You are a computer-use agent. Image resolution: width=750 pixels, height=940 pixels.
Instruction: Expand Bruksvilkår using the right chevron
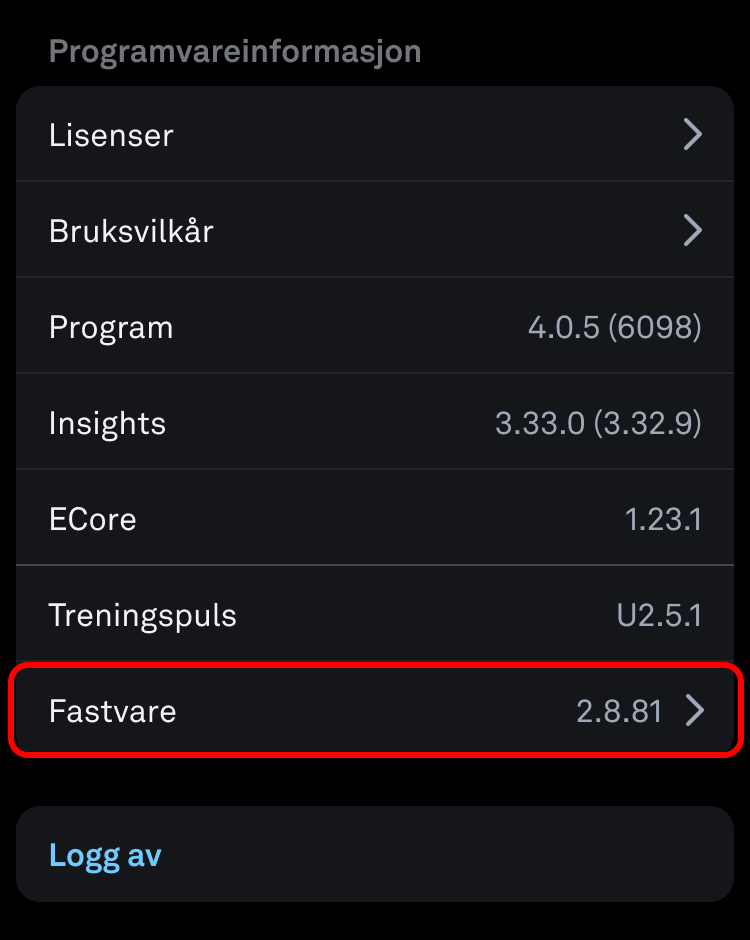pyautogui.click(x=692, y=231)
